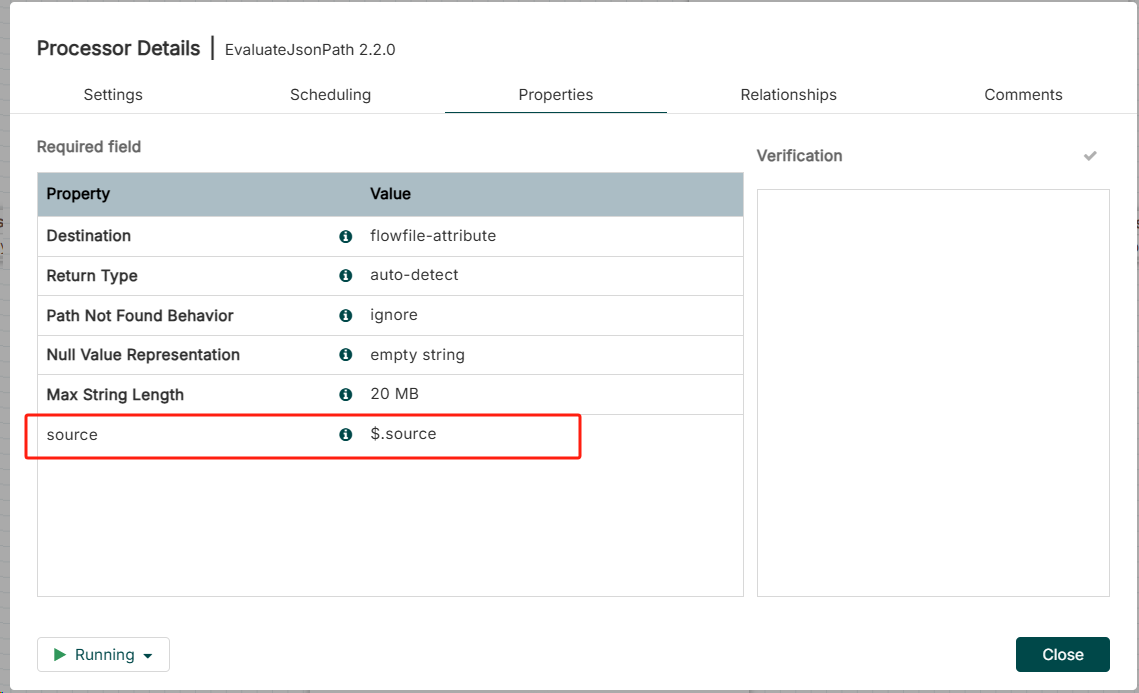The width and height of the screenshot is (1139, 693).
Task: Open the Comments tab
Action: coord(1023,95)
